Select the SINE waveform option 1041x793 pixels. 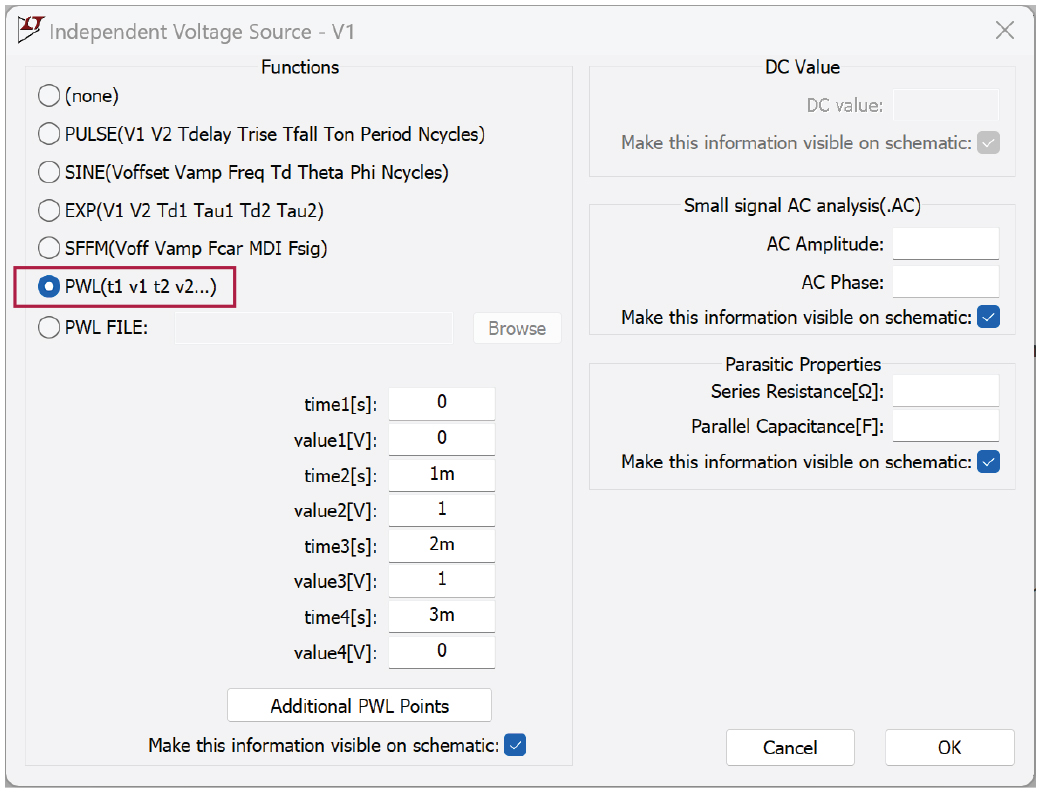tap(49, 172)
